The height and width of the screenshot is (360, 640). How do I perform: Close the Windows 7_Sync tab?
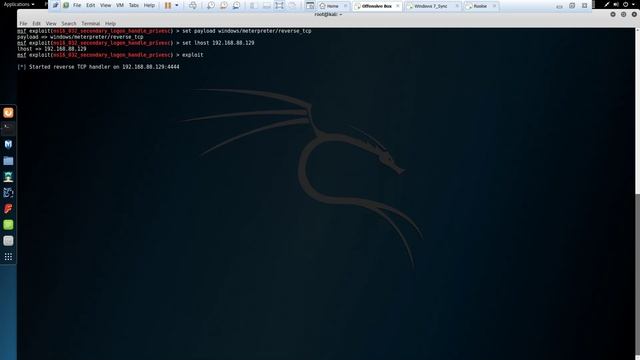[457, 6]
